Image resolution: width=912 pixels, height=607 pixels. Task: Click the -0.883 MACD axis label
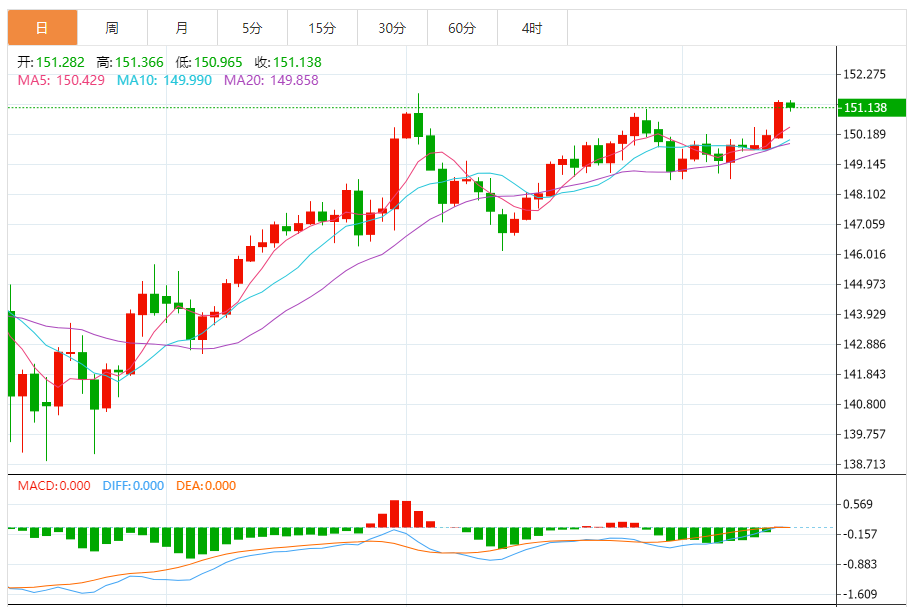click(x=860, y=565)
